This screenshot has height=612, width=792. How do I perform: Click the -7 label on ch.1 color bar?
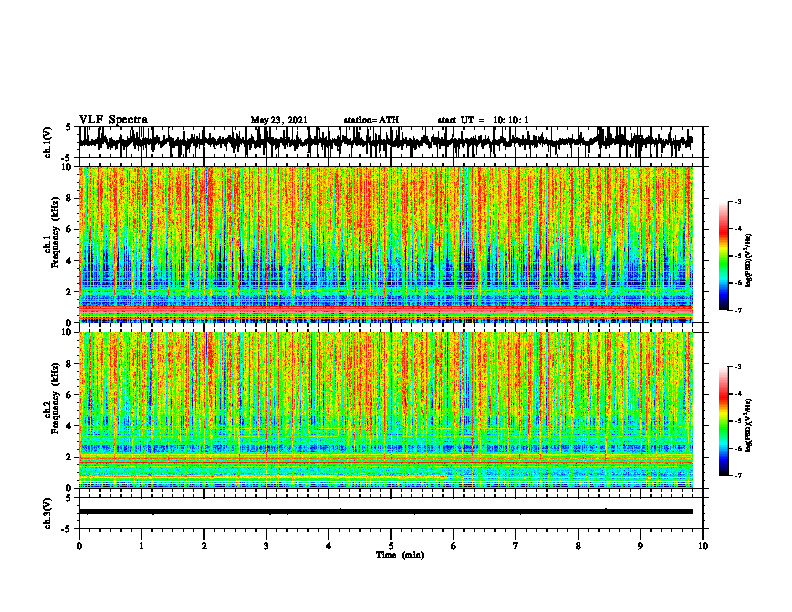pyautogui.click(x=738, y=310)
